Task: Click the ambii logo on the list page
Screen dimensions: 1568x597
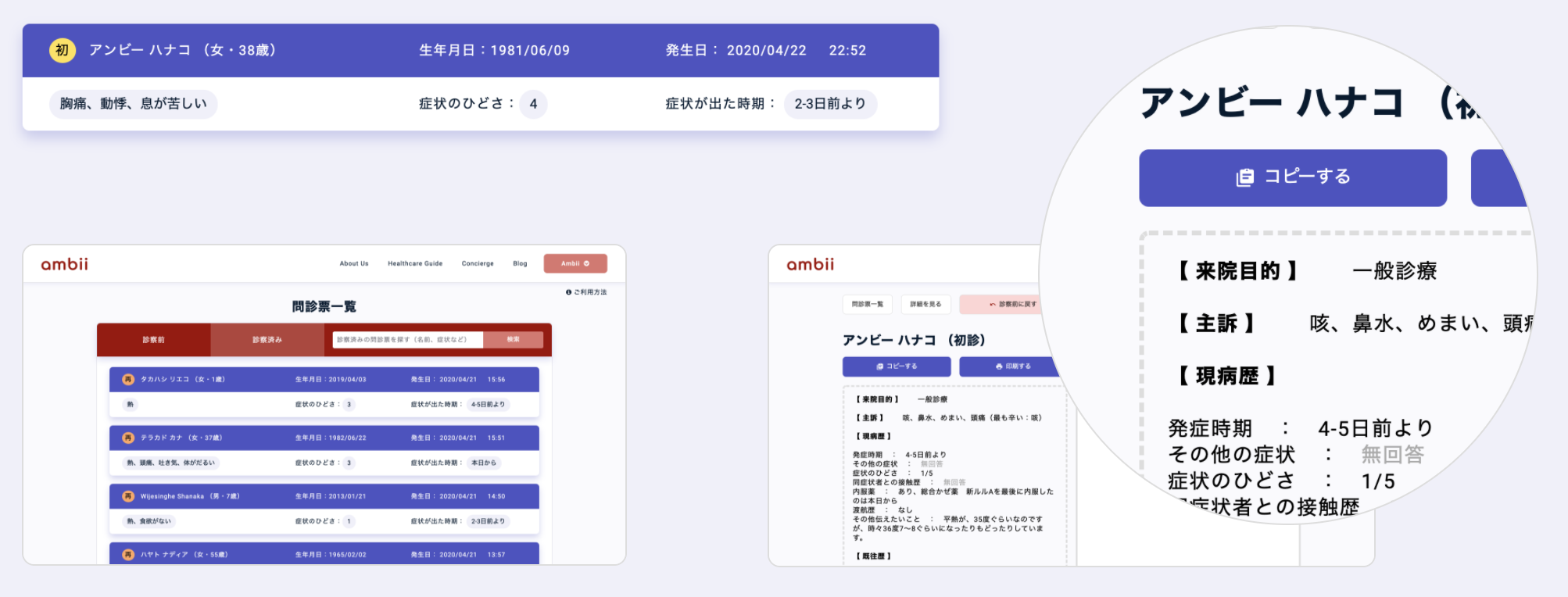Action: [64, 264]
